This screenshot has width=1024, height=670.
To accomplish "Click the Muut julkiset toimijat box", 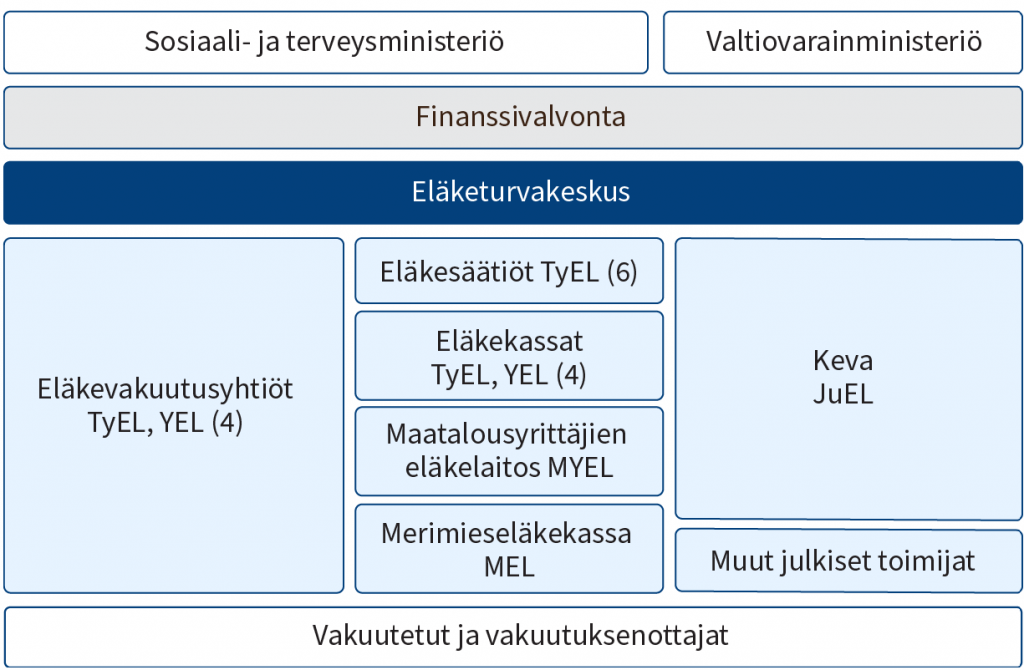I will pyautogui.click(x=849, y=561).
